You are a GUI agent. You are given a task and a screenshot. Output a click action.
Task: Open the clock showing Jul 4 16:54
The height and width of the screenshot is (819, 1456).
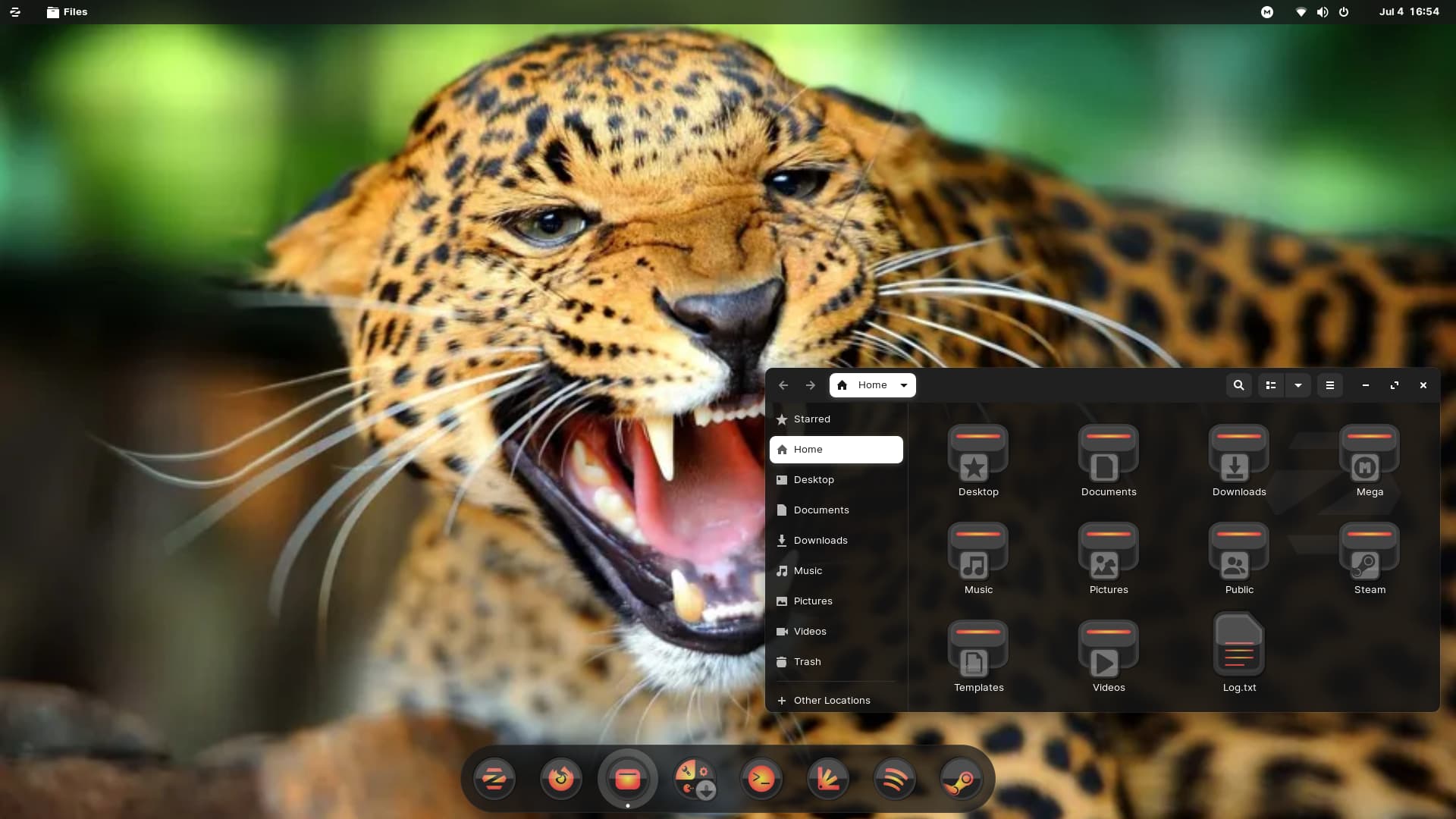coord(1409,12)
